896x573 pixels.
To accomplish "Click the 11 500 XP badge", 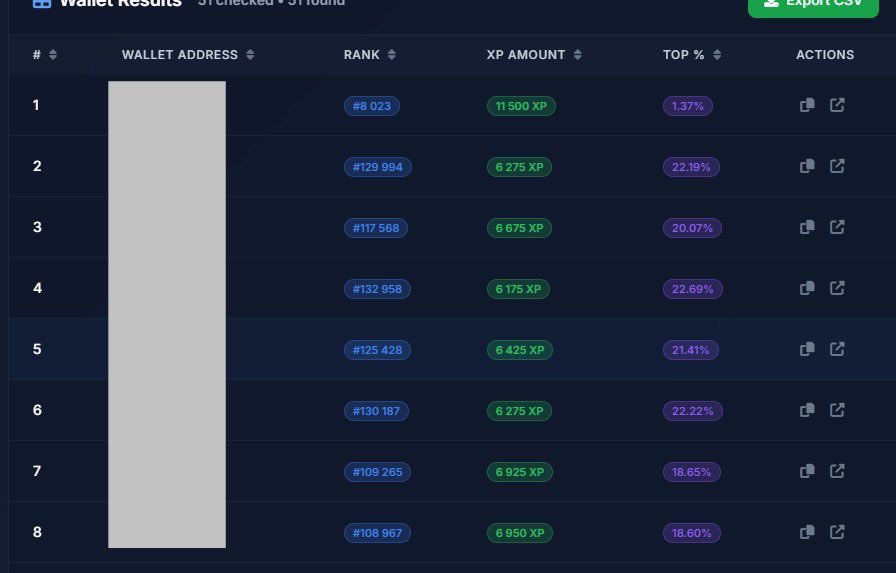I will pyautogui.click(x=521, y=106).
